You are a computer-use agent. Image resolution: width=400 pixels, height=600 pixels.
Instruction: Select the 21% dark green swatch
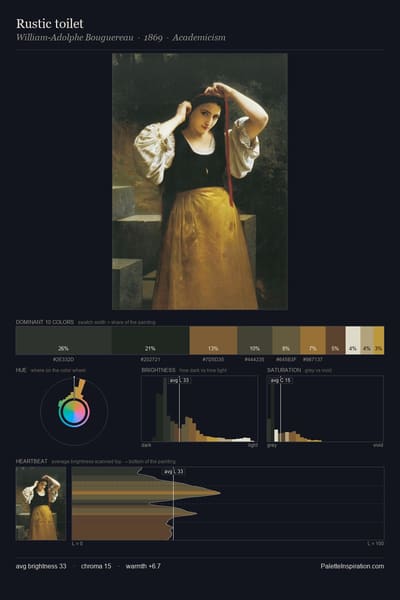click(x=150, y=340)
